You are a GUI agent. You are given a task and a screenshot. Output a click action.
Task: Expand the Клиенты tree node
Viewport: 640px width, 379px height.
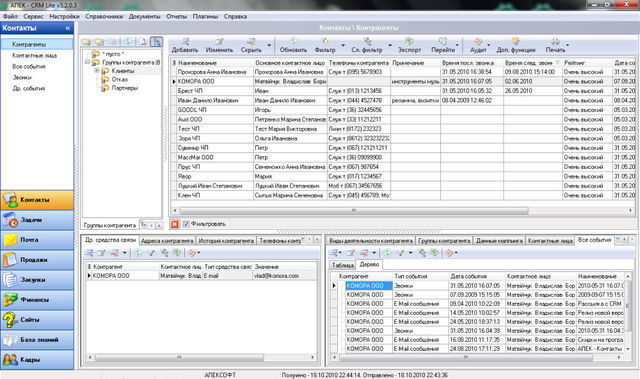point(97,71)
